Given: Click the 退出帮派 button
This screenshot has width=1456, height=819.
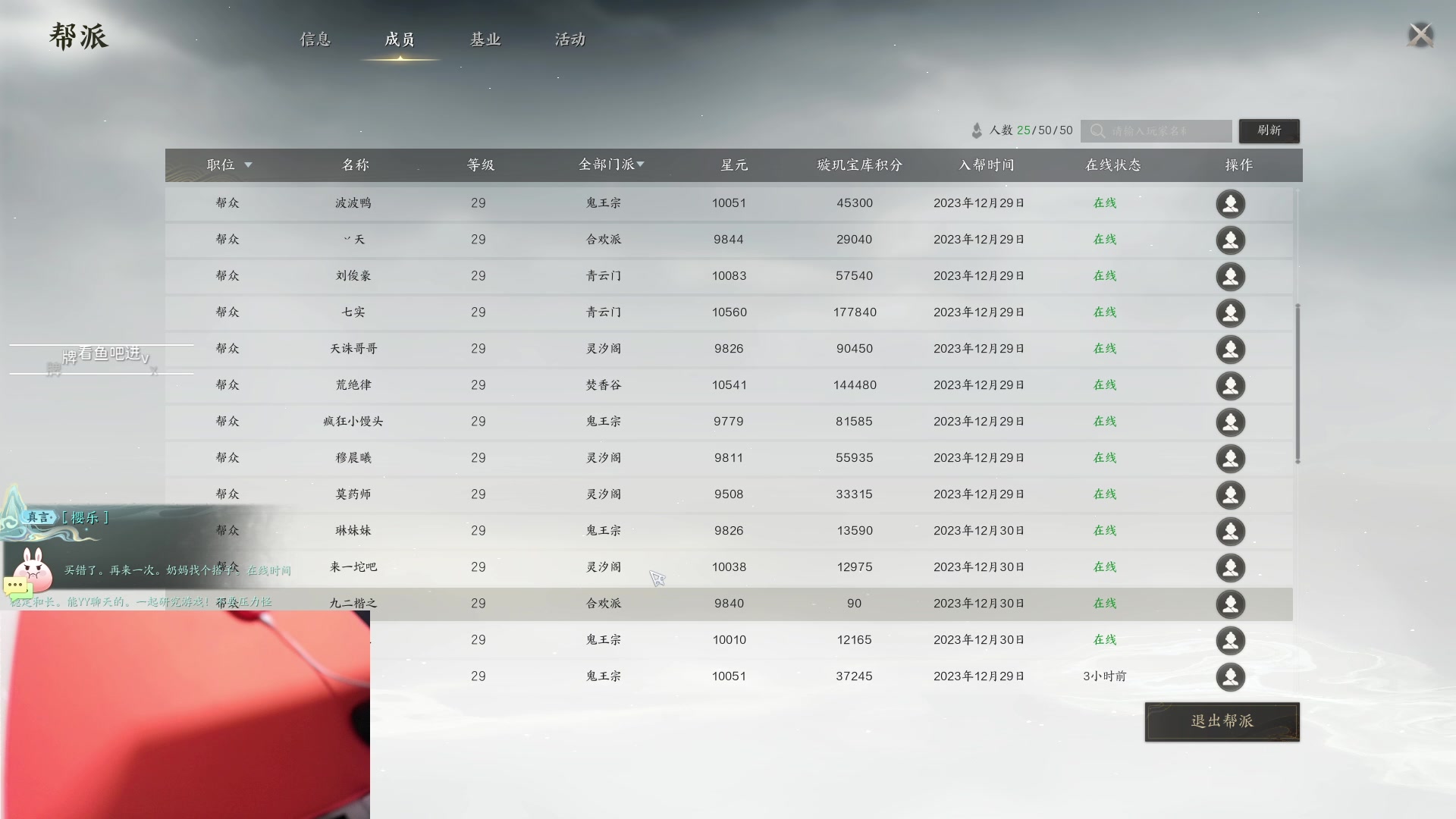Looking at the screenshot, I should tap(1222, 721).
